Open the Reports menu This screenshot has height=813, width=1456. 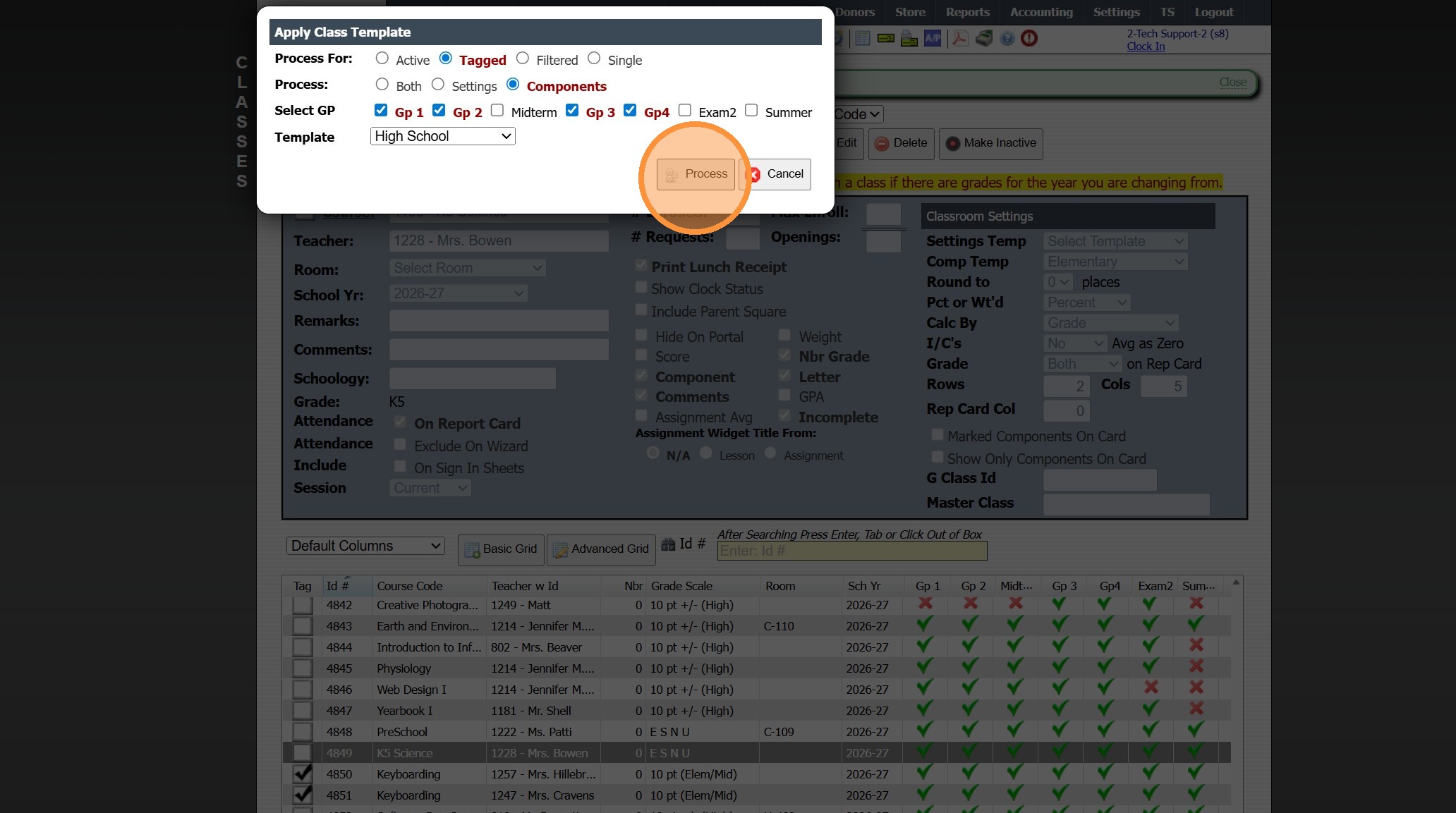(967, 12)
